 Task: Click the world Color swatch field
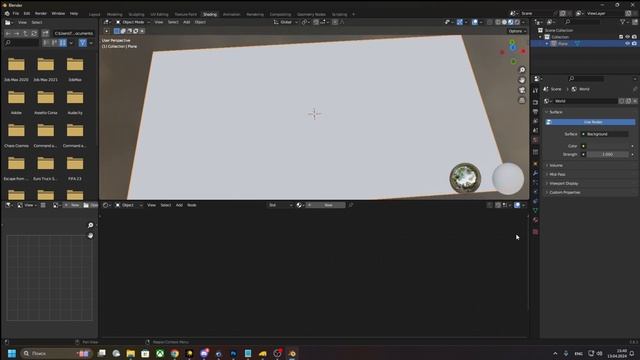pos(608,146)
